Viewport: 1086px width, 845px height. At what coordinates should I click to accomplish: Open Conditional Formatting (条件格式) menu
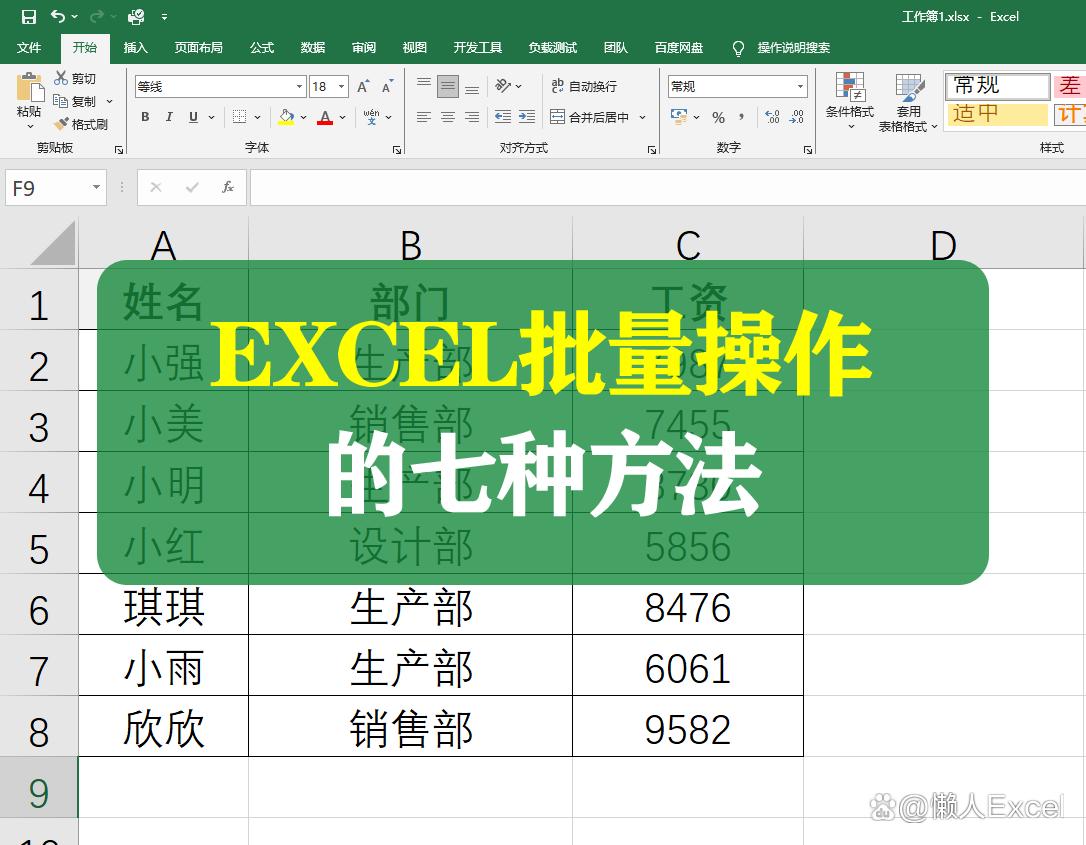pos(850,101)
